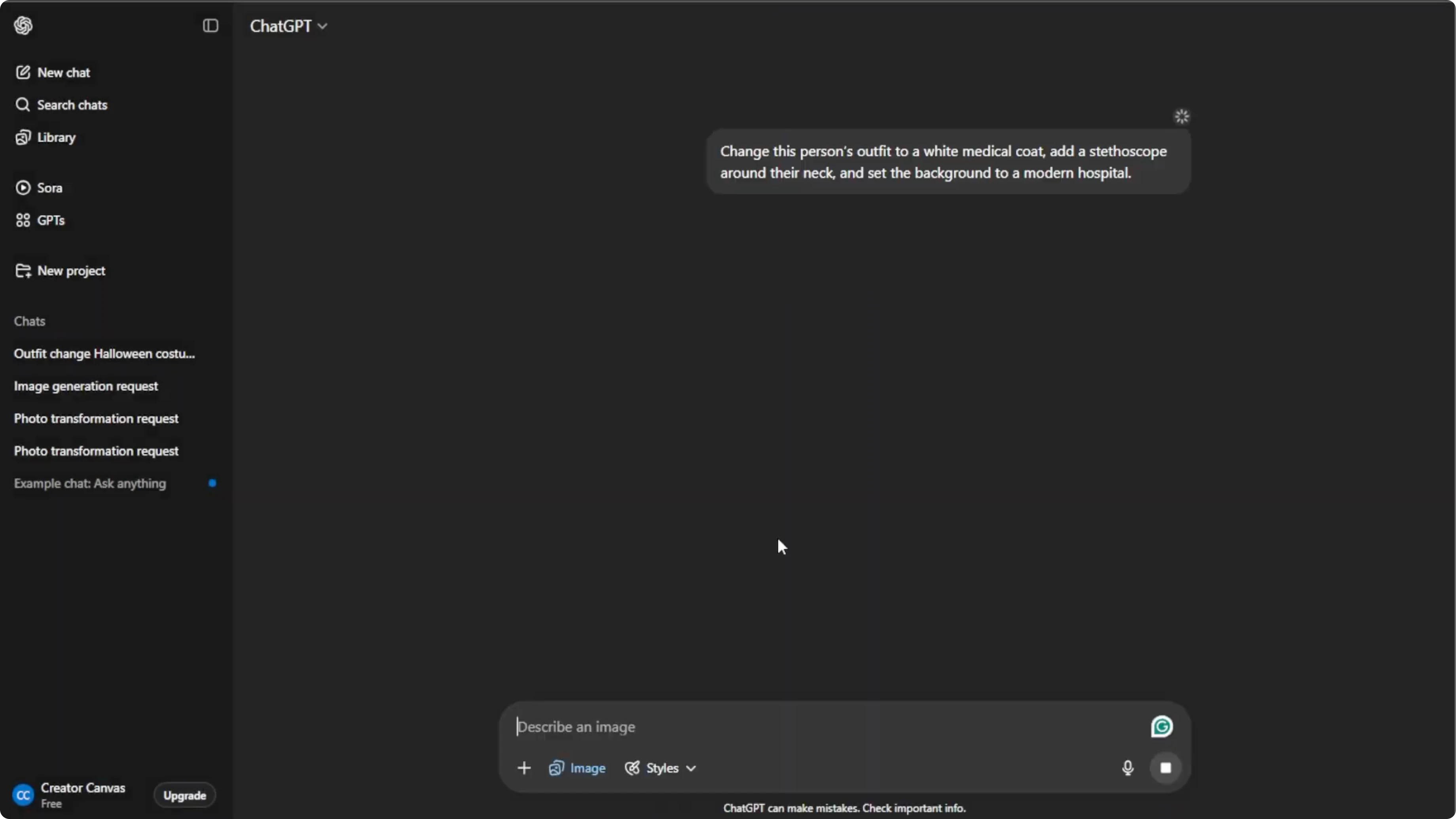
Task: Click the user message about the medical coat
Action: (948, 162)
